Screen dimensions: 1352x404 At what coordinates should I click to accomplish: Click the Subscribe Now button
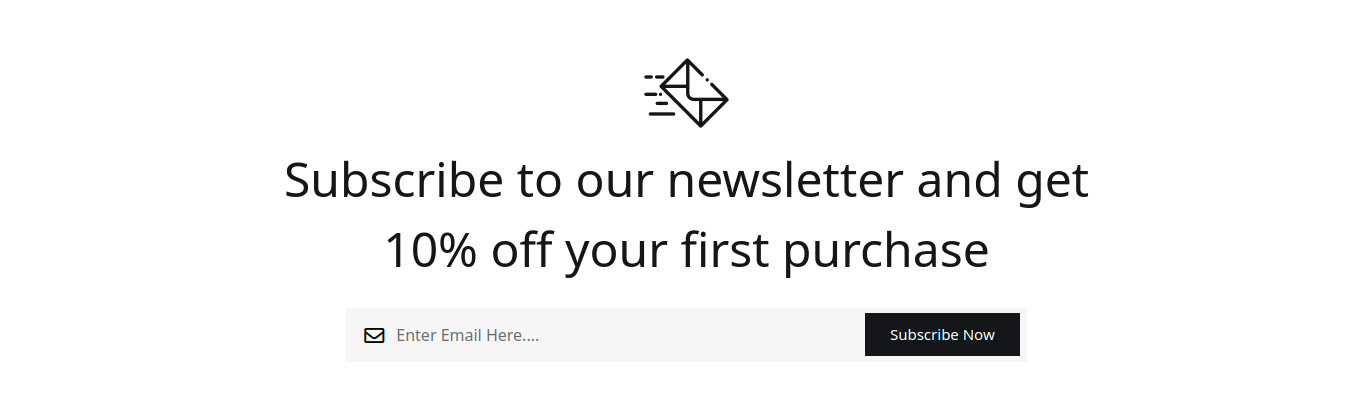coord(942,335)
